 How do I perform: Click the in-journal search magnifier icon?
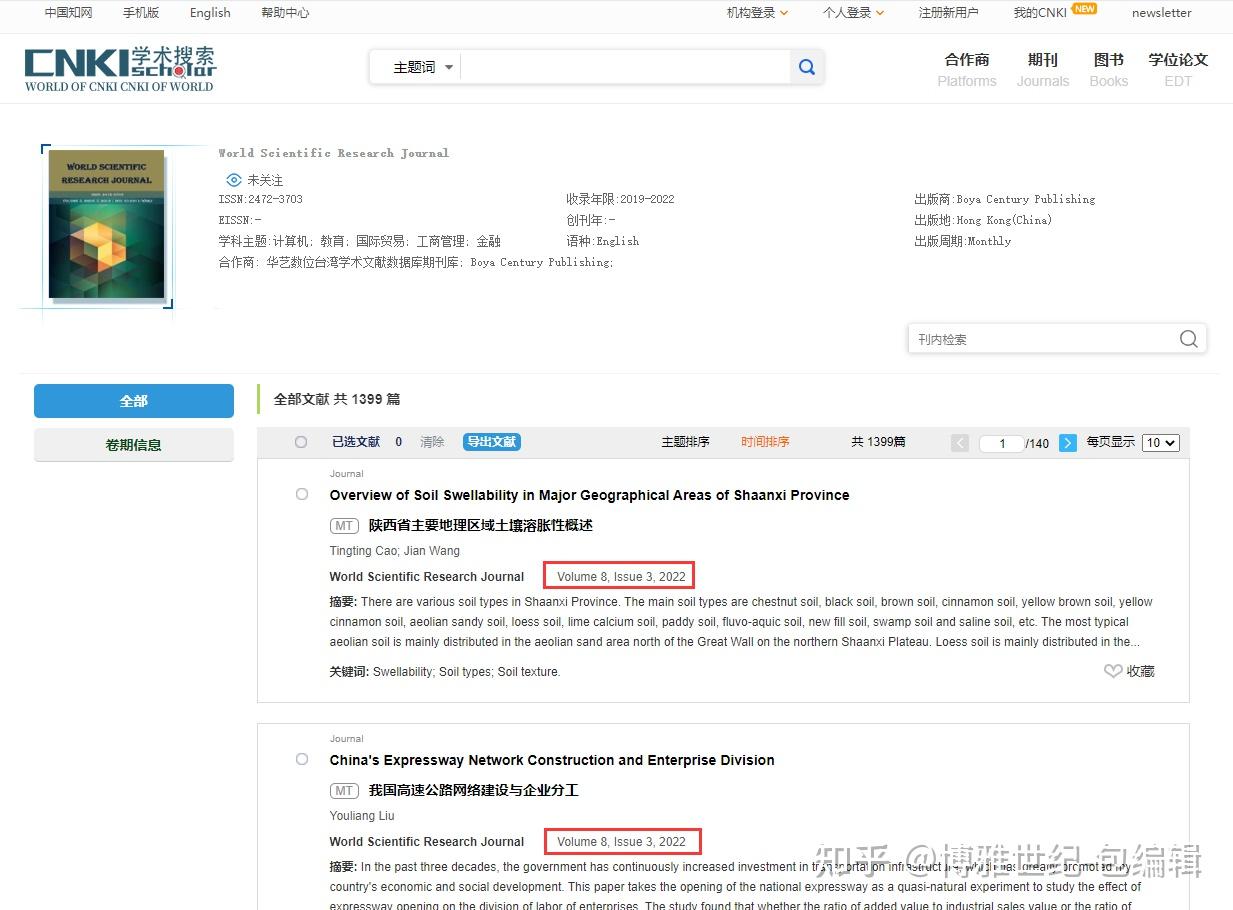pos(1188,339)
